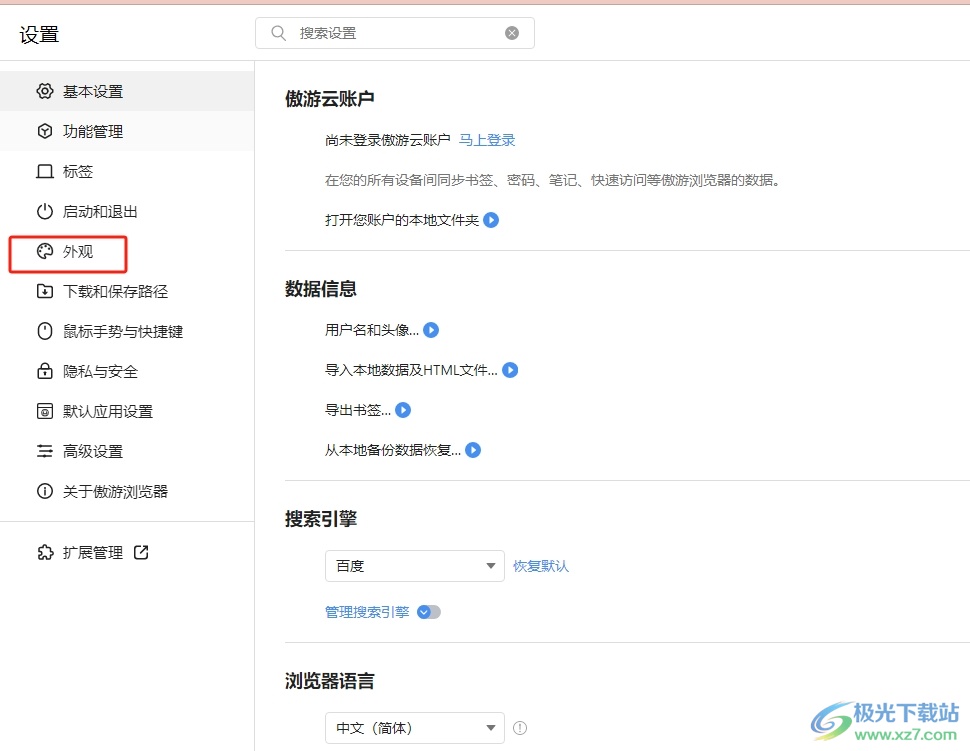Click the 马上登录 link

487,140
